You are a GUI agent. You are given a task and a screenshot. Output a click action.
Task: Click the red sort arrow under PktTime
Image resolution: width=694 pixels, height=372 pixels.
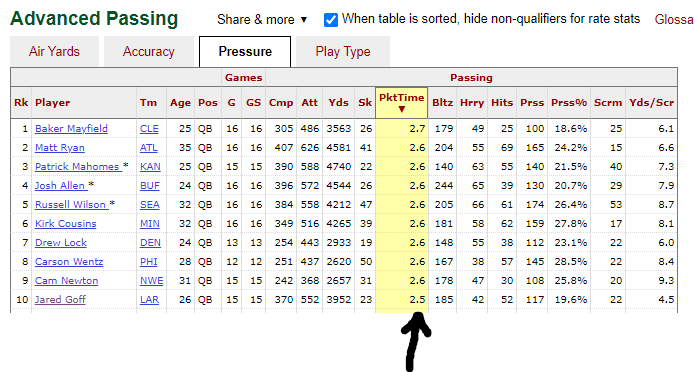(401, 109)
